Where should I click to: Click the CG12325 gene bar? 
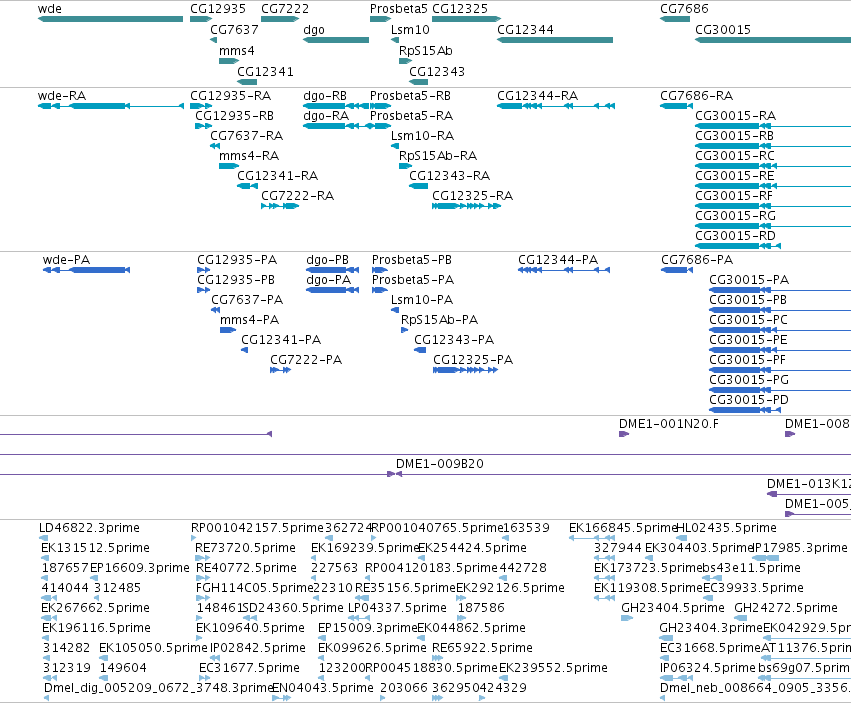coord(466,19)
